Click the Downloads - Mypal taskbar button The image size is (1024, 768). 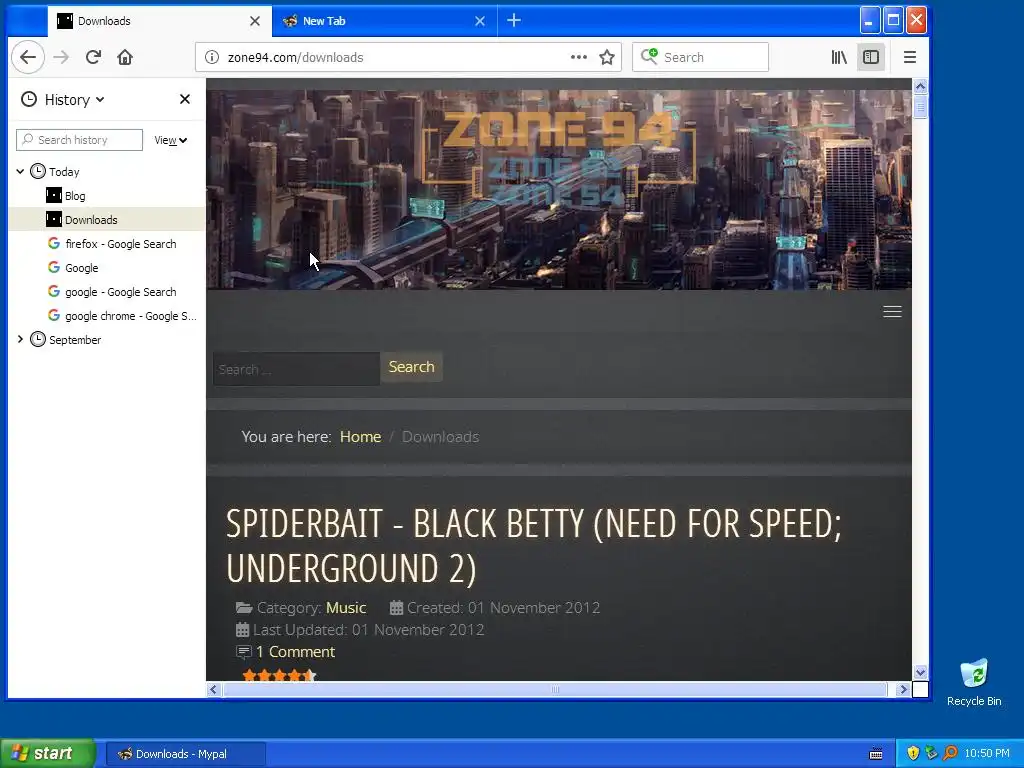click(185, 754)
